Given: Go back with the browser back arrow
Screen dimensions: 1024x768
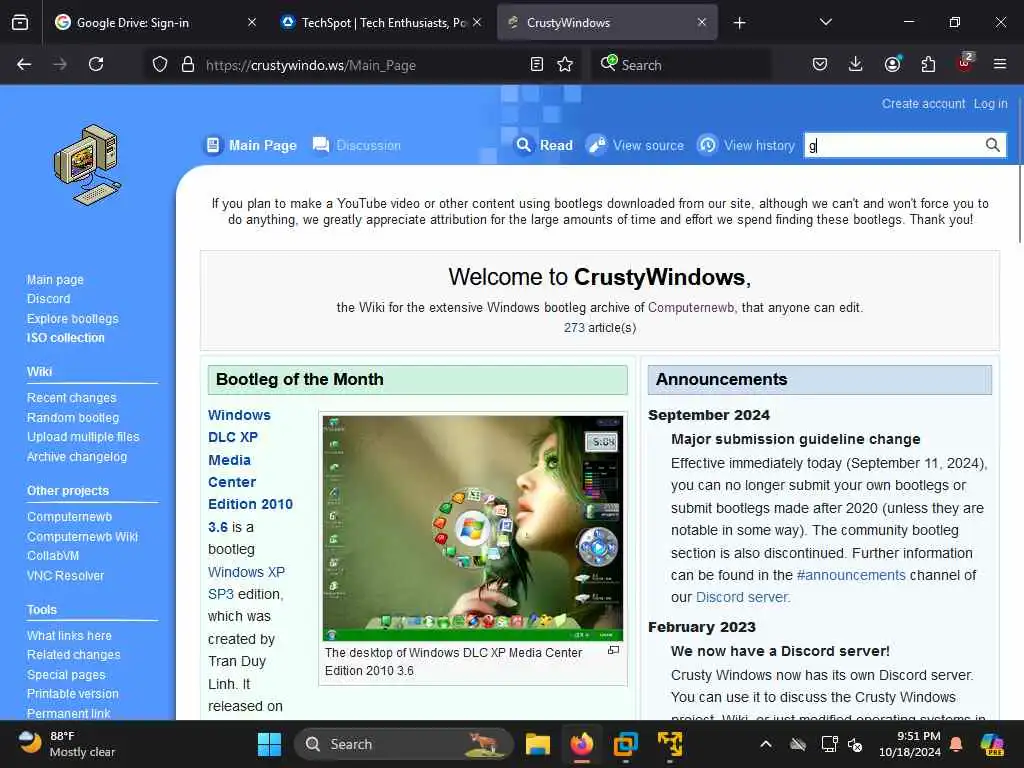Looking at the screenshot, I should pyautogui.click(x=24, y=64).
